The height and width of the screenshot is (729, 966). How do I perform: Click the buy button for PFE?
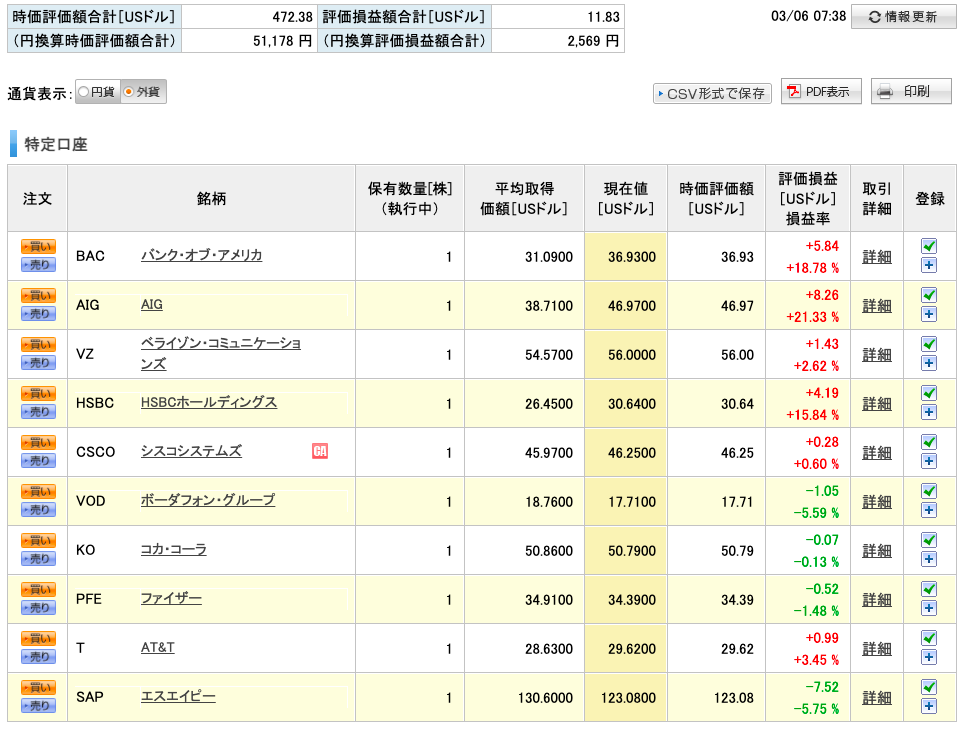38,590
